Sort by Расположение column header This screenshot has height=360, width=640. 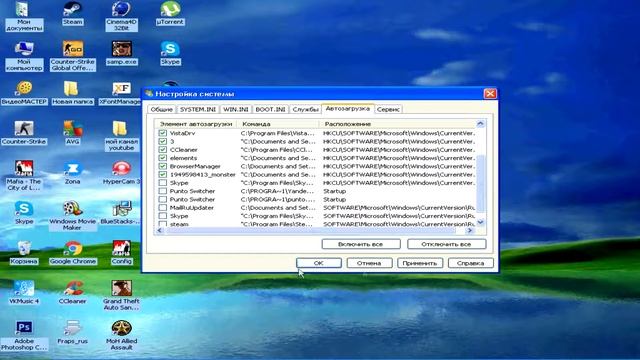click(x=398, y=124)
